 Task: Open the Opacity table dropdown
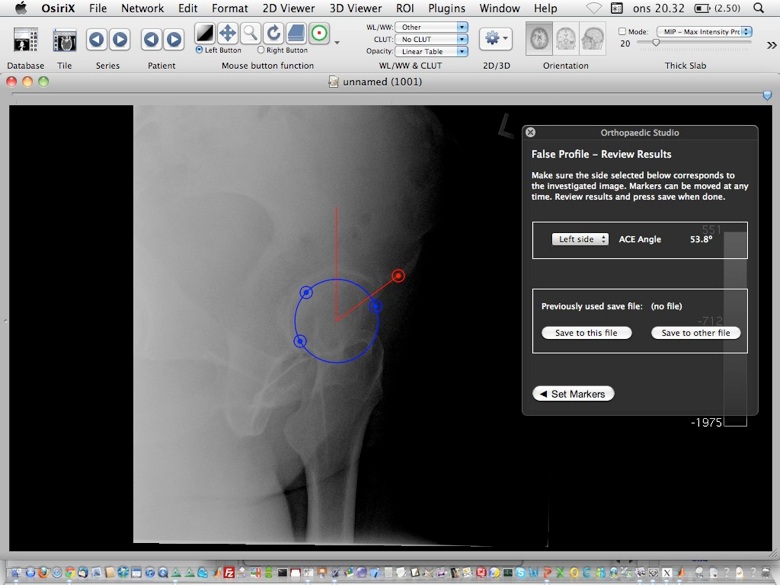pyautogui.click(x=431, y=51)
